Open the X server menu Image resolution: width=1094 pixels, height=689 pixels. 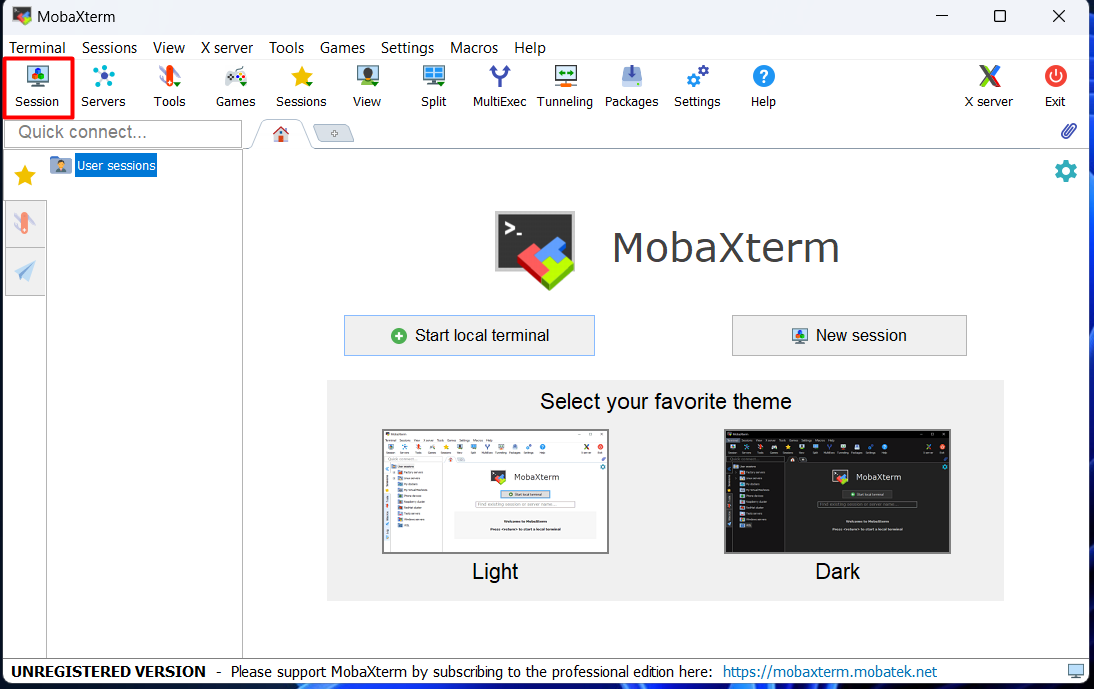(227, 47)
